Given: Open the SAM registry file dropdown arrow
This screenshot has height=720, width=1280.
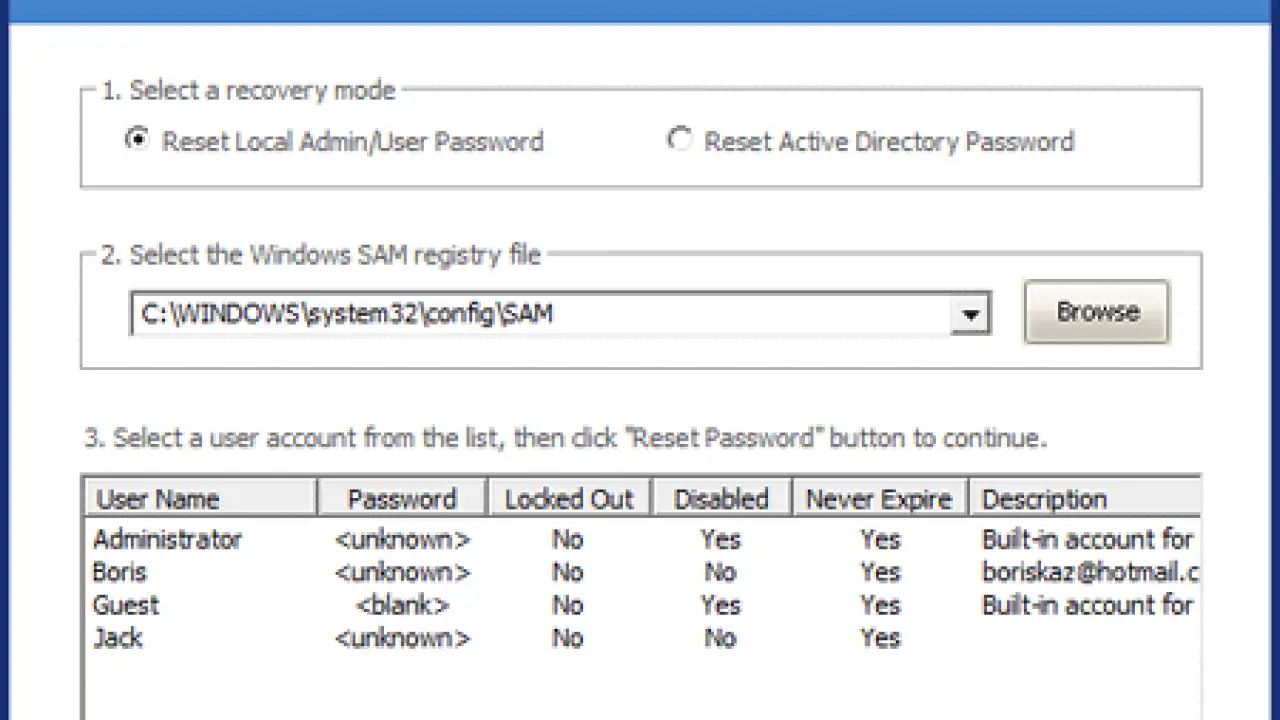Looking at the screenshot, I should pos(968,314).
